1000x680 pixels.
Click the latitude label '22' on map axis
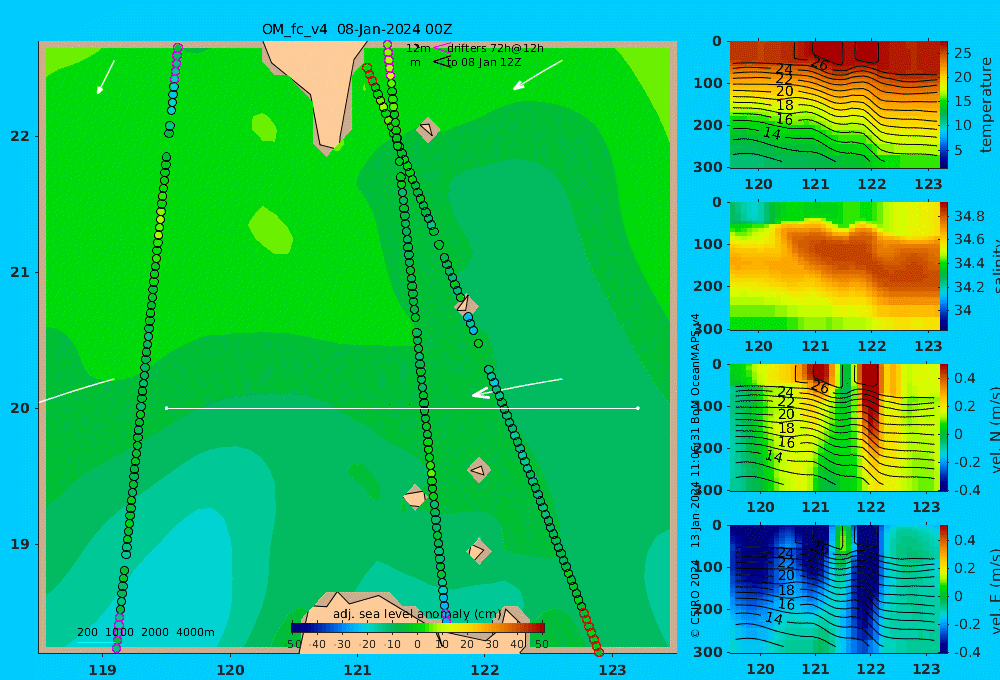(20, 136)
